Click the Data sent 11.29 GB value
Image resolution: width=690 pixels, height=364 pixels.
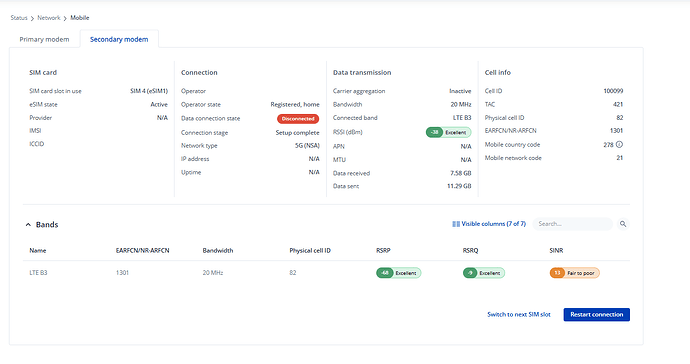pyautogui.click(x=459, y=186)
